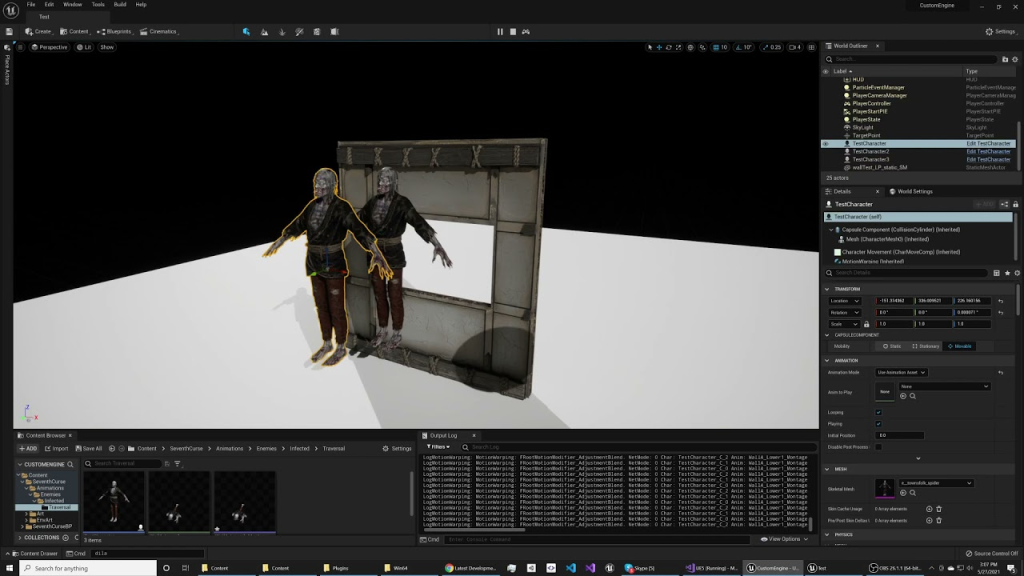Open the Animation Mode dropdown

point(901,372)
